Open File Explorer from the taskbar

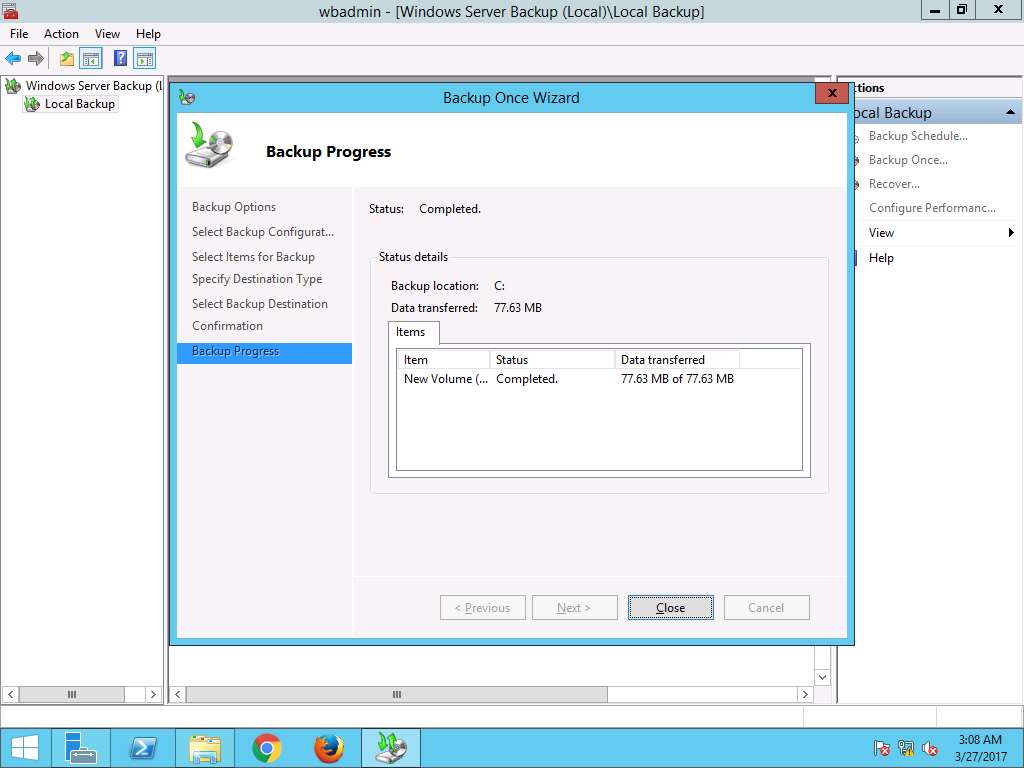pyautogui.click(x=204, y=748)
